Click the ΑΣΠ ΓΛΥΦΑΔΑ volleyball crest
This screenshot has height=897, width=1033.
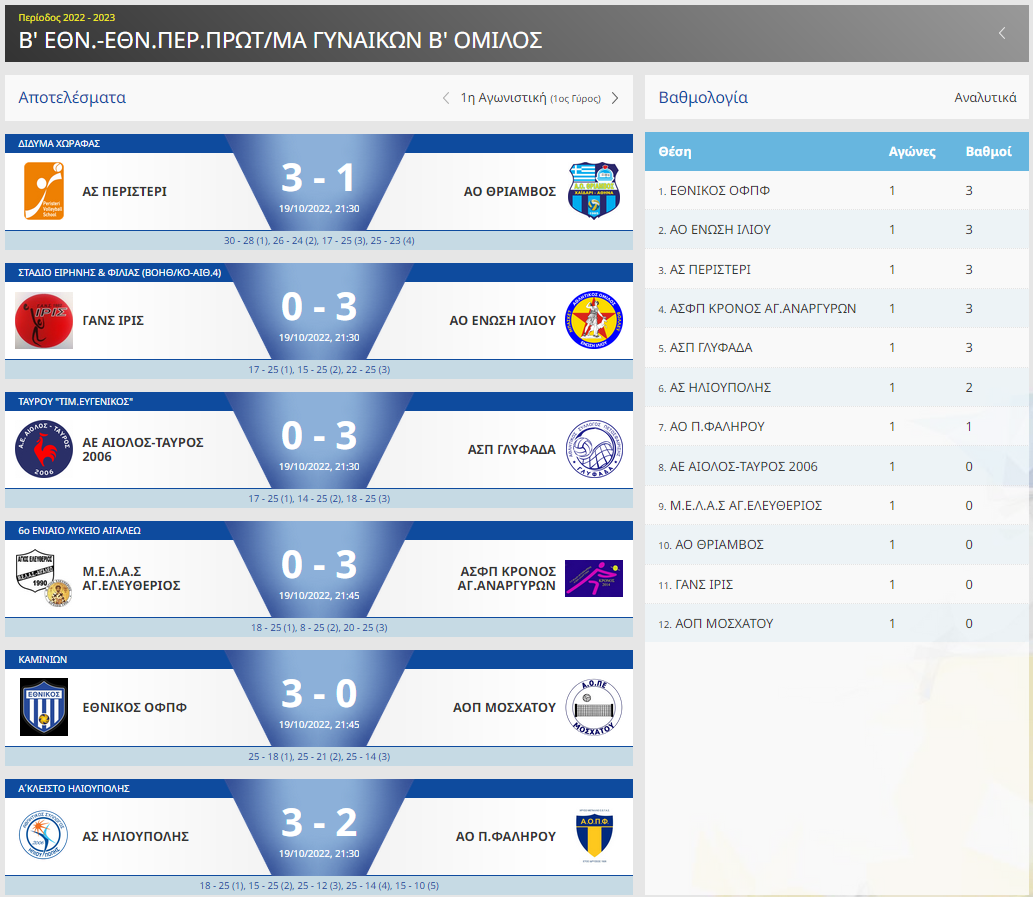coord(594,449)
